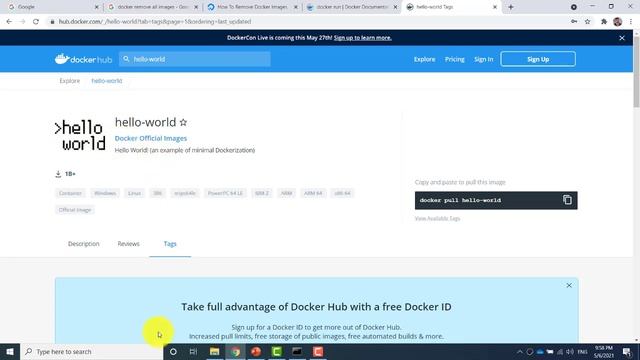The height and width of the screenshot is (360, 640).
Task: Select the Tags tab
Action: click(170, 244)
